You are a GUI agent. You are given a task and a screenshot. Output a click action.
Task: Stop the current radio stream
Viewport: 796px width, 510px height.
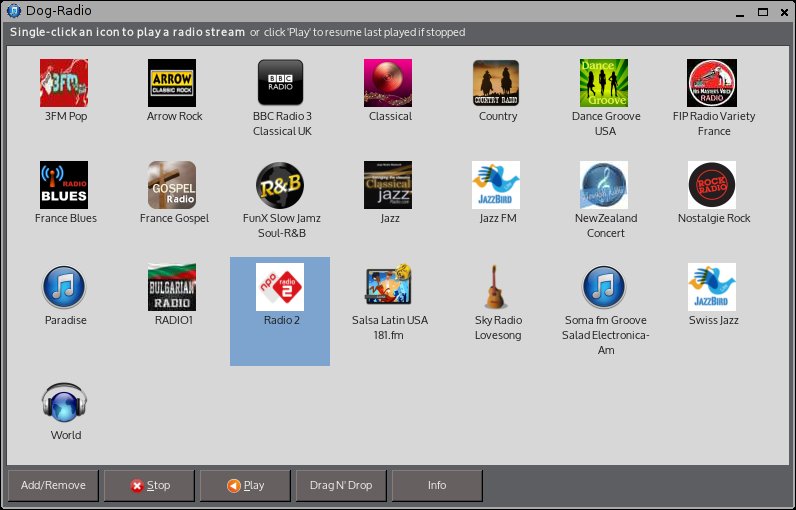pos(149,486)
